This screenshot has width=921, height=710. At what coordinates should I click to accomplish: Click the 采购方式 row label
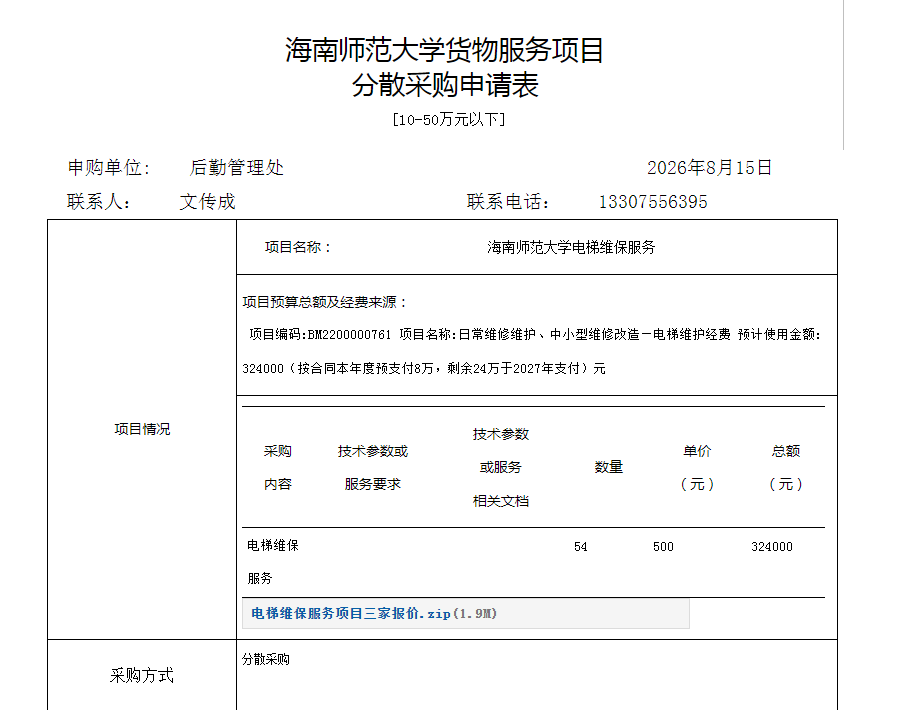(142, 675)
